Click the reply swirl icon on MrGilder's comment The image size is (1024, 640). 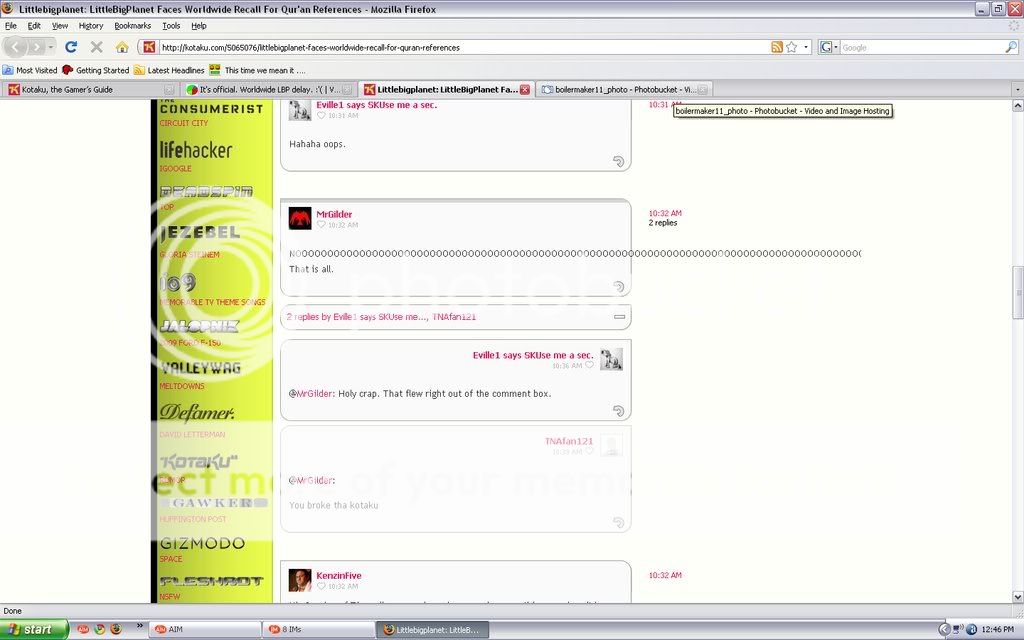coord(618,287)
